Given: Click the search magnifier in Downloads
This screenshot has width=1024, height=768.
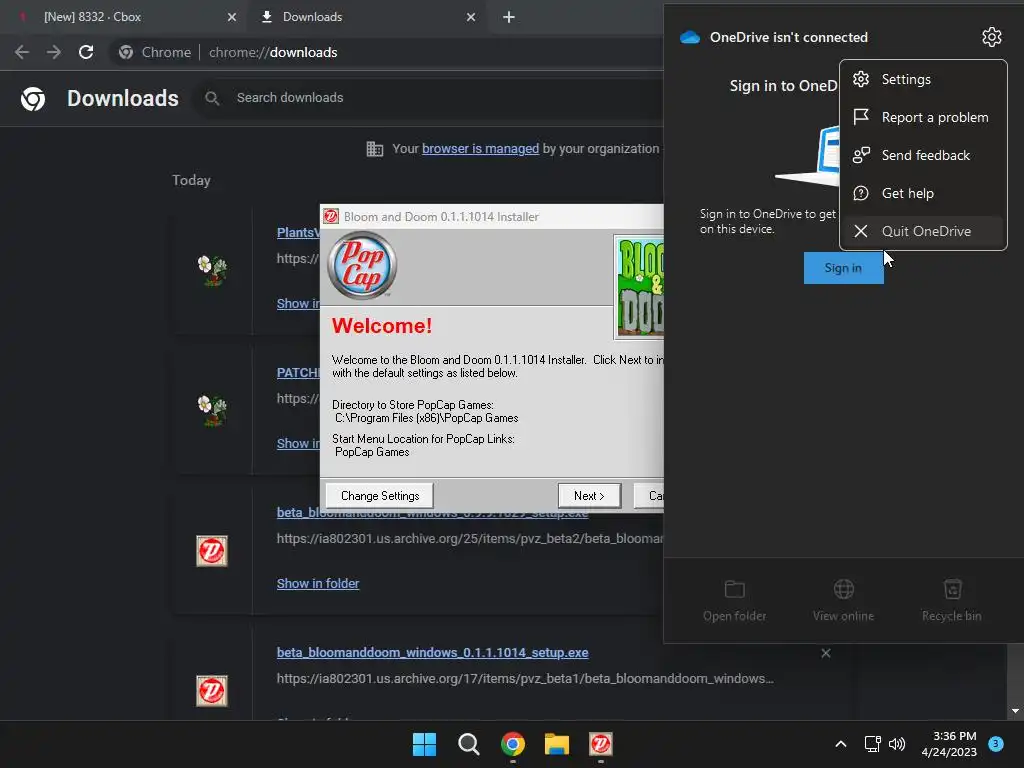Looking at the screenshot, I should [212, 98].
